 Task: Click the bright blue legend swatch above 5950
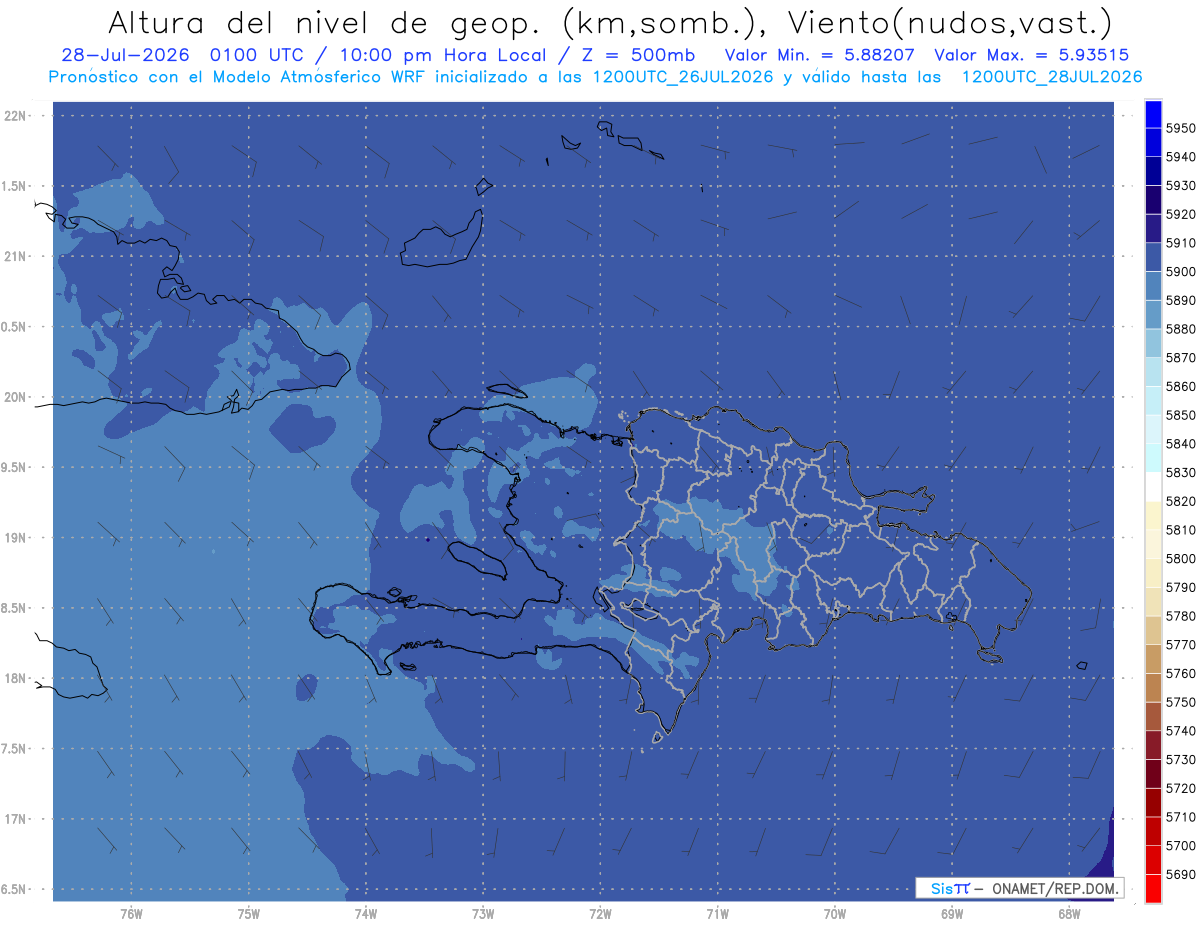tap(1152, 114)
